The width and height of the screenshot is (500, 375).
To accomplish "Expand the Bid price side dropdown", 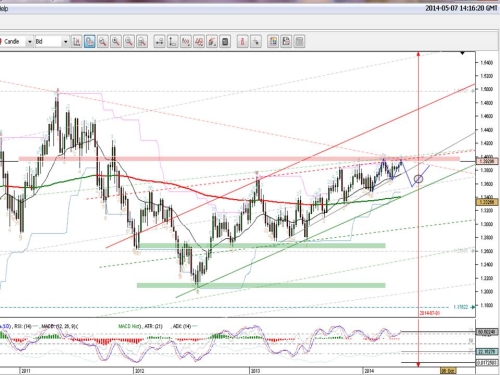I will [65, 42].
